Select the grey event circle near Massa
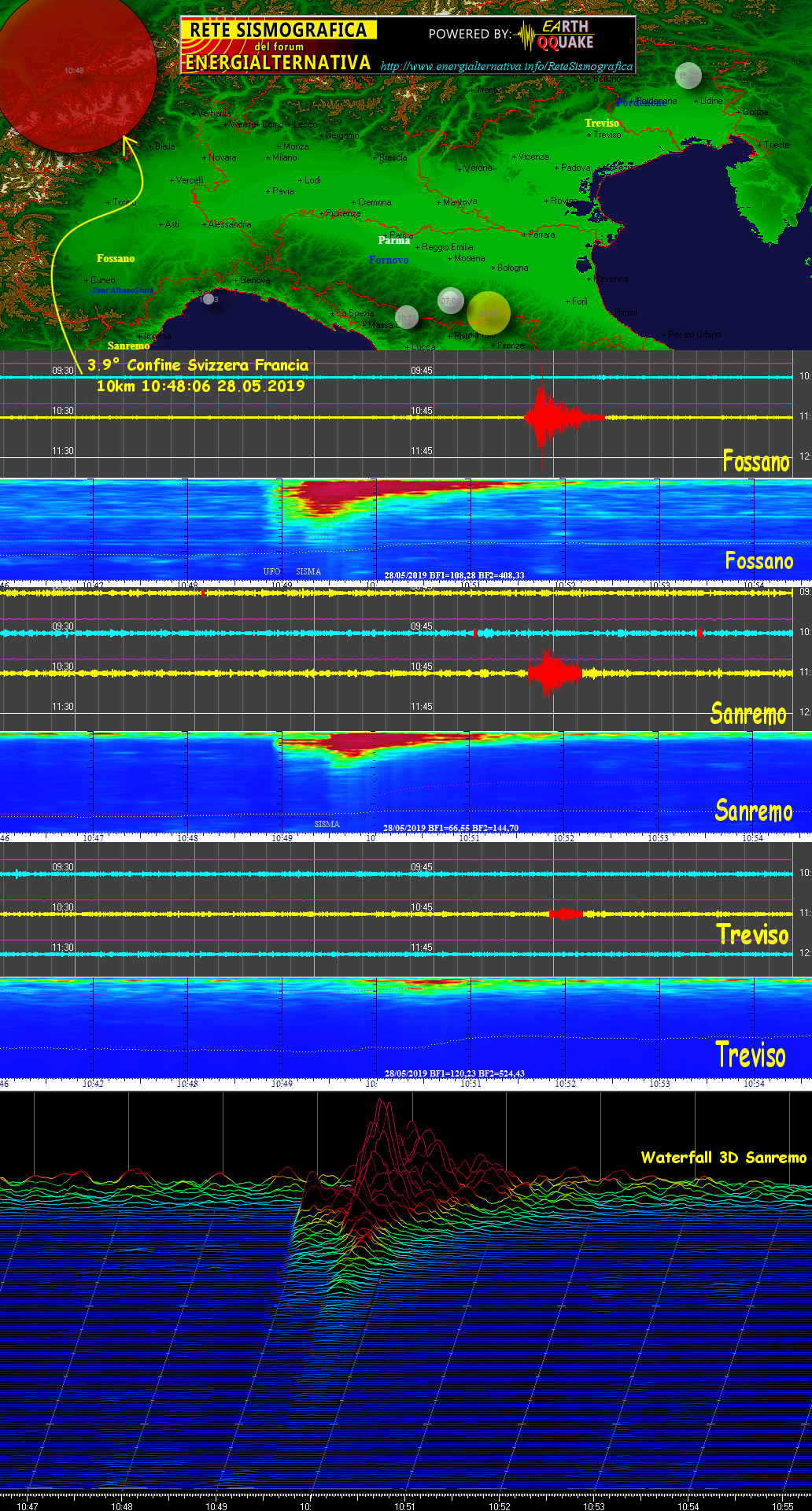The image size is (812, 1511). coord(407,317)
